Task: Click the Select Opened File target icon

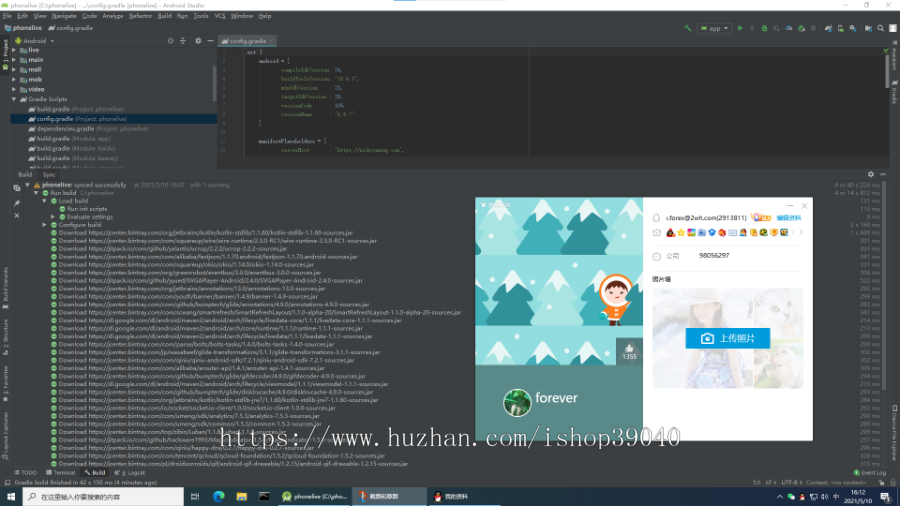Action: (x=170, y=41)
